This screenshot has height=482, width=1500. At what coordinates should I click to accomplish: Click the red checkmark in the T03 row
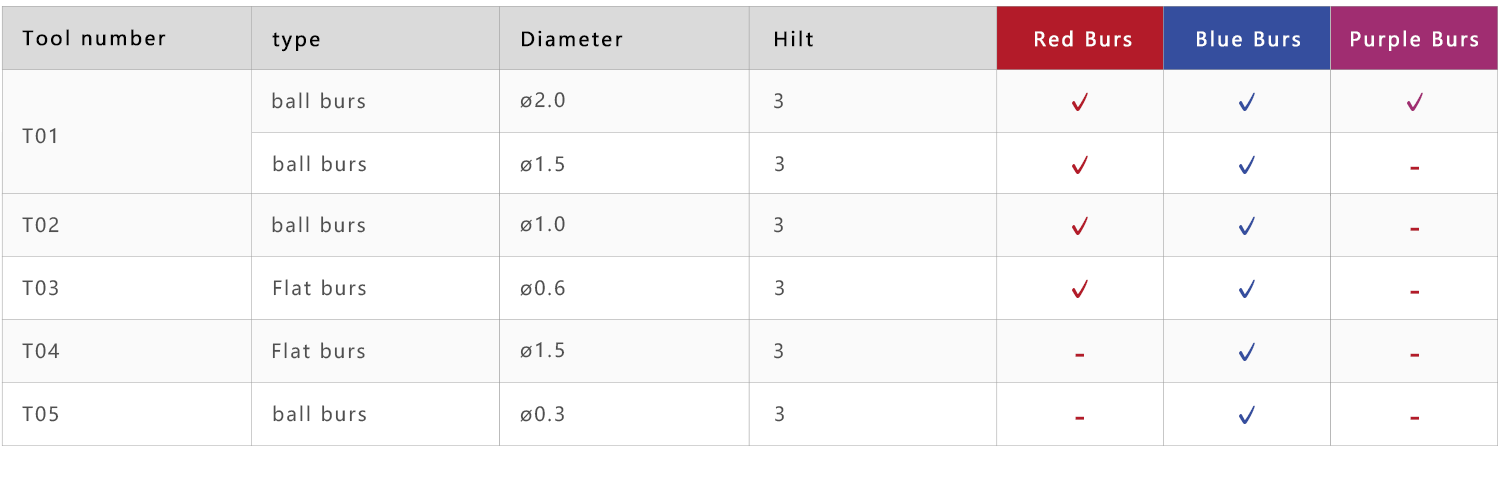(1079, 290)
